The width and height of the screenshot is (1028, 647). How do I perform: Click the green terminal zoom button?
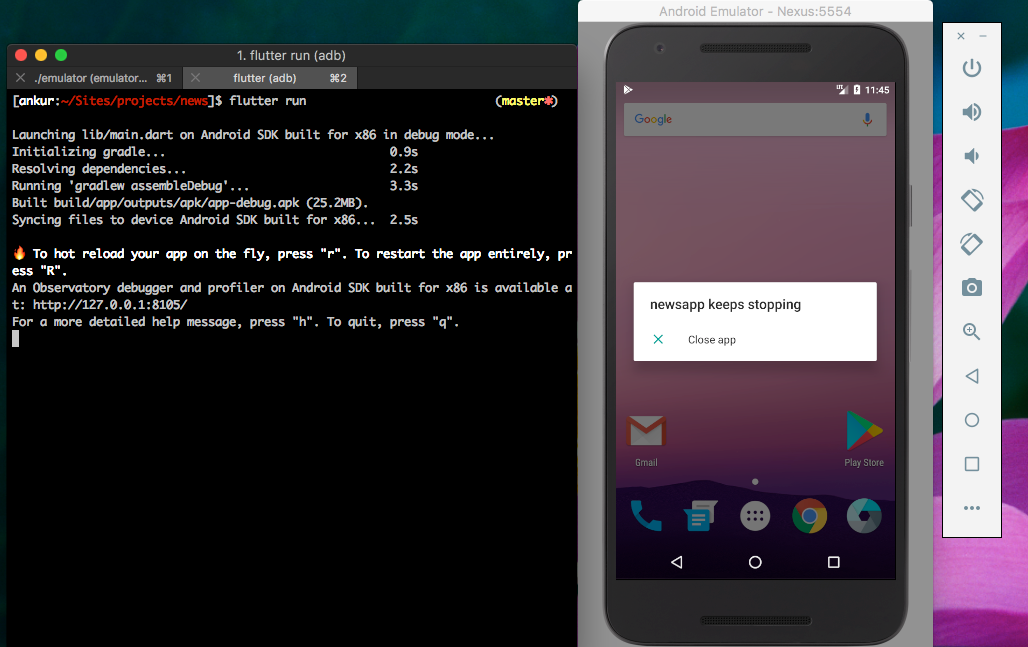click(x=61, y=55)
